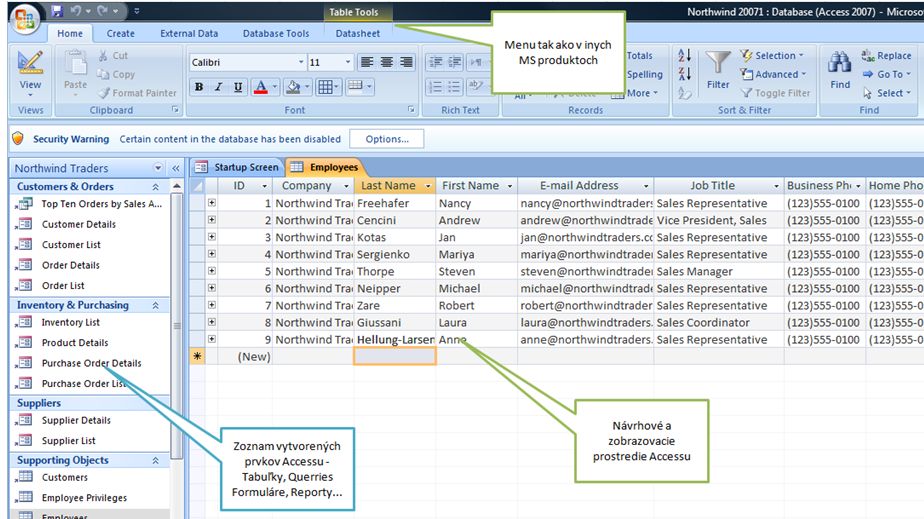
Task: Click the Copy icon
Action: 103,74
